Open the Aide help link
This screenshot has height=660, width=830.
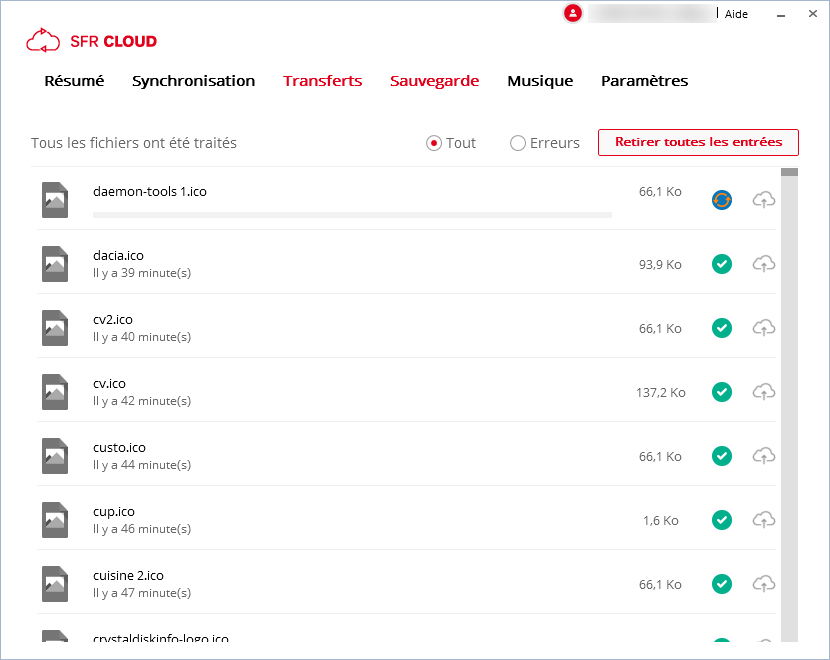pos(736,14)
